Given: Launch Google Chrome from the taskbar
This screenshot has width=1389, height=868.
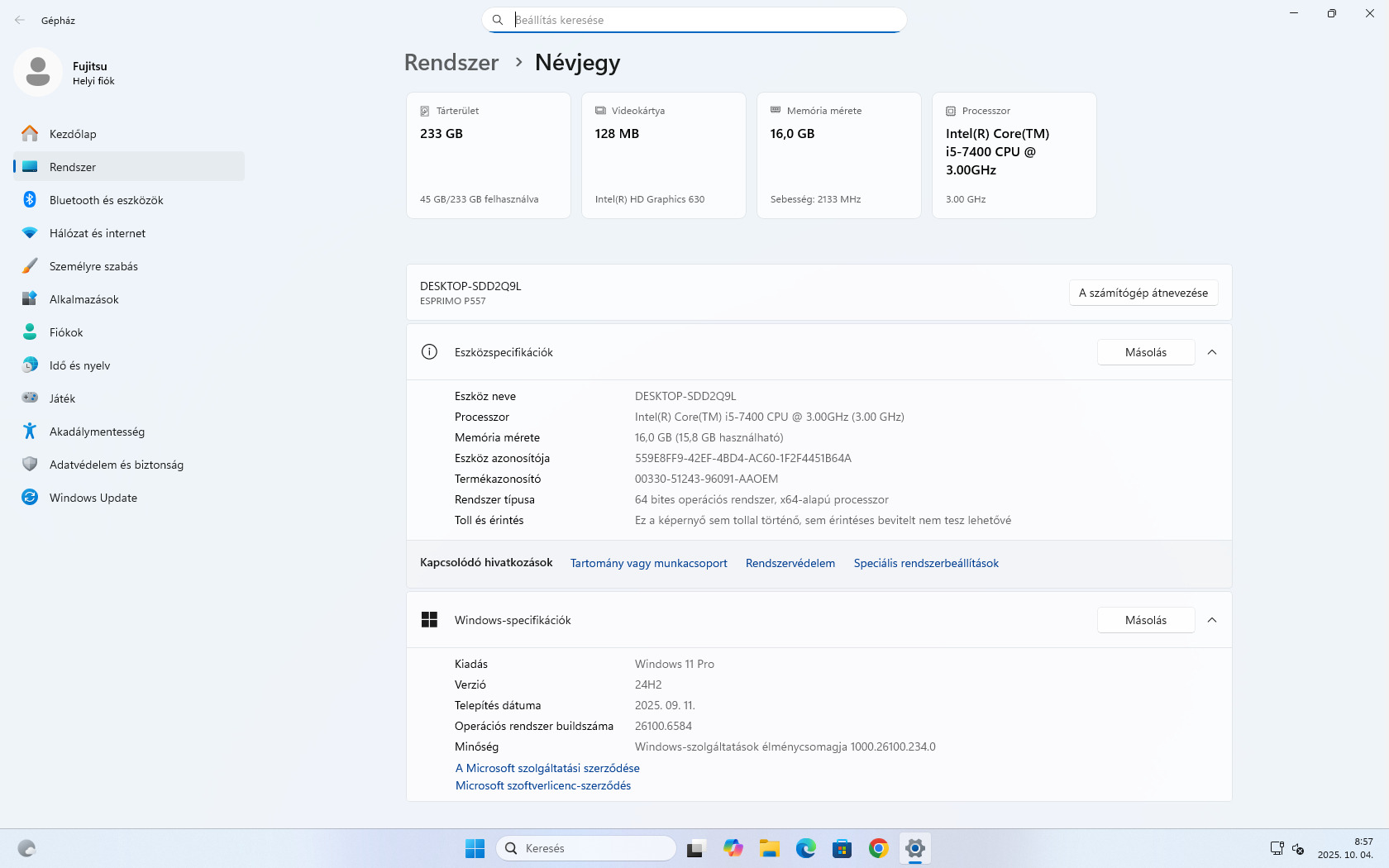Looking at the screenshot, I should [x=879, y=848].
